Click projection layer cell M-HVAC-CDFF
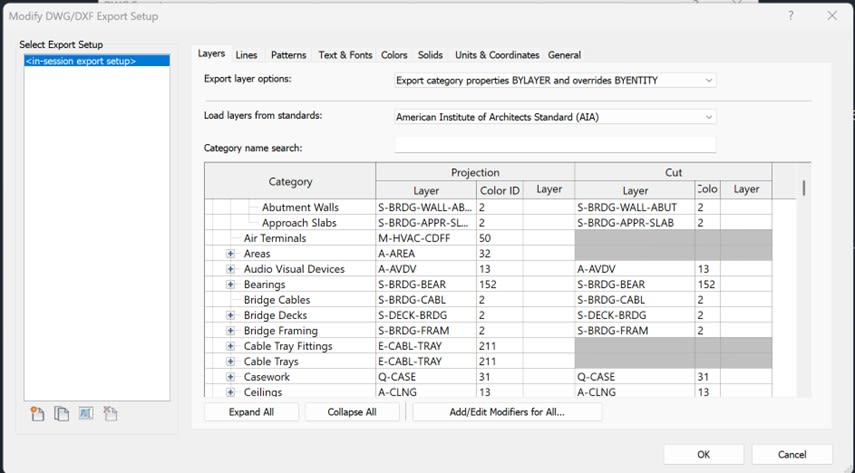This screenshot has height=473, width=855. point(426,238)
